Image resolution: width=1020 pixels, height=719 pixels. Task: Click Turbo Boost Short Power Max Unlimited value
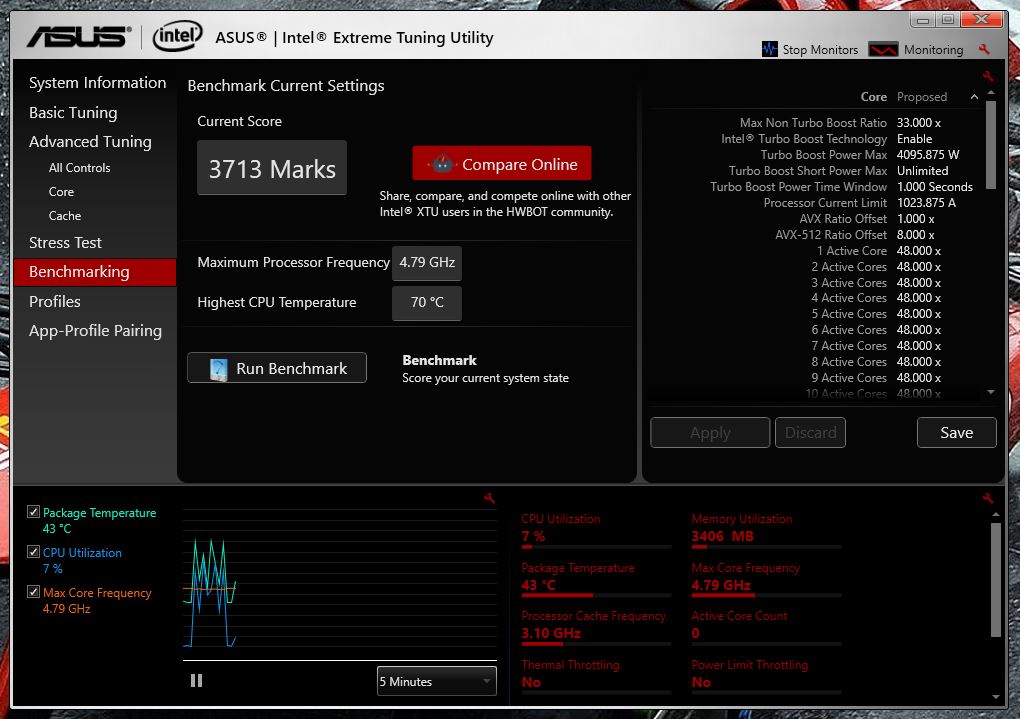[x=922, y=171]
